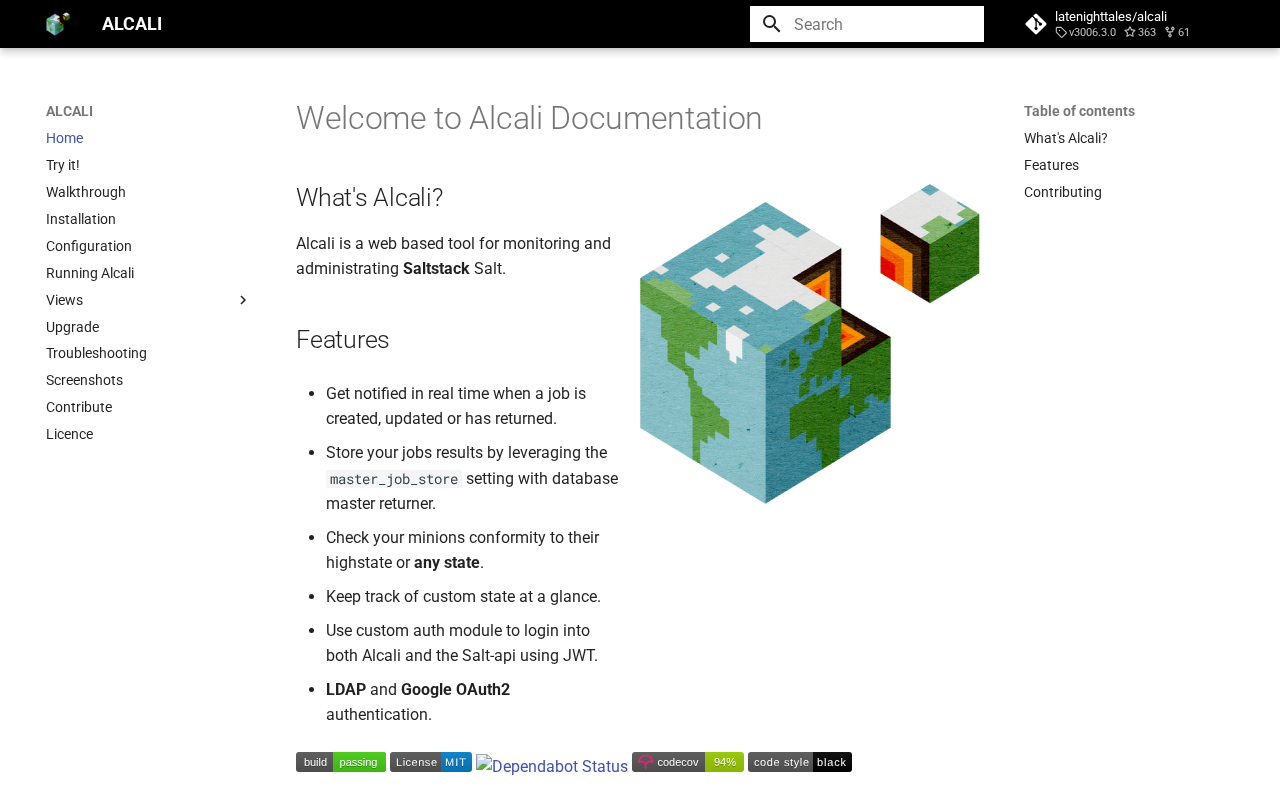Click the GitHub stars count 363
Screen dimensions: 1280x800
(x=1140, y=32)
